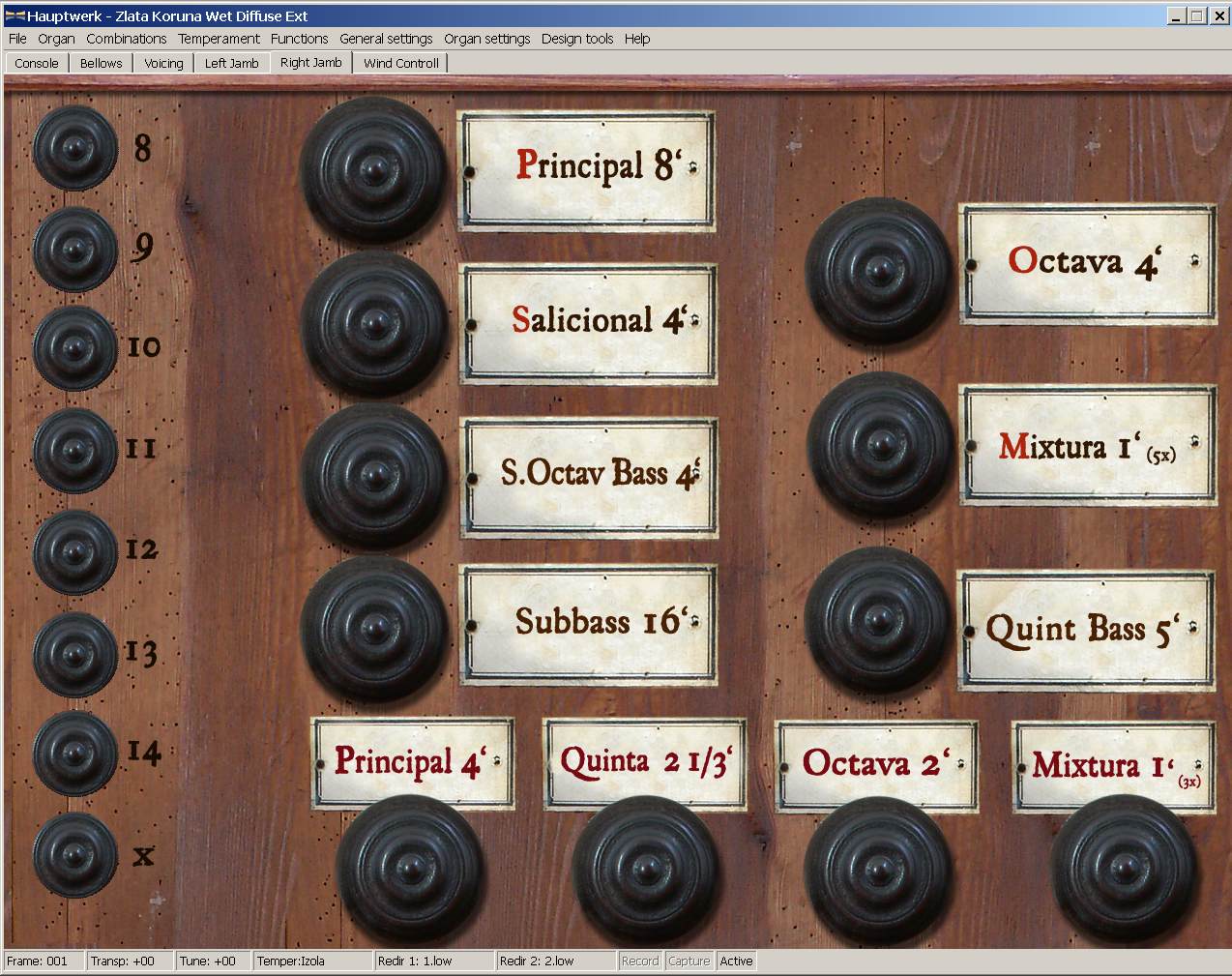This screenshot has width=1232, height=976.
Task: Pull the Principal 8' stop knob
Action: 373,171
